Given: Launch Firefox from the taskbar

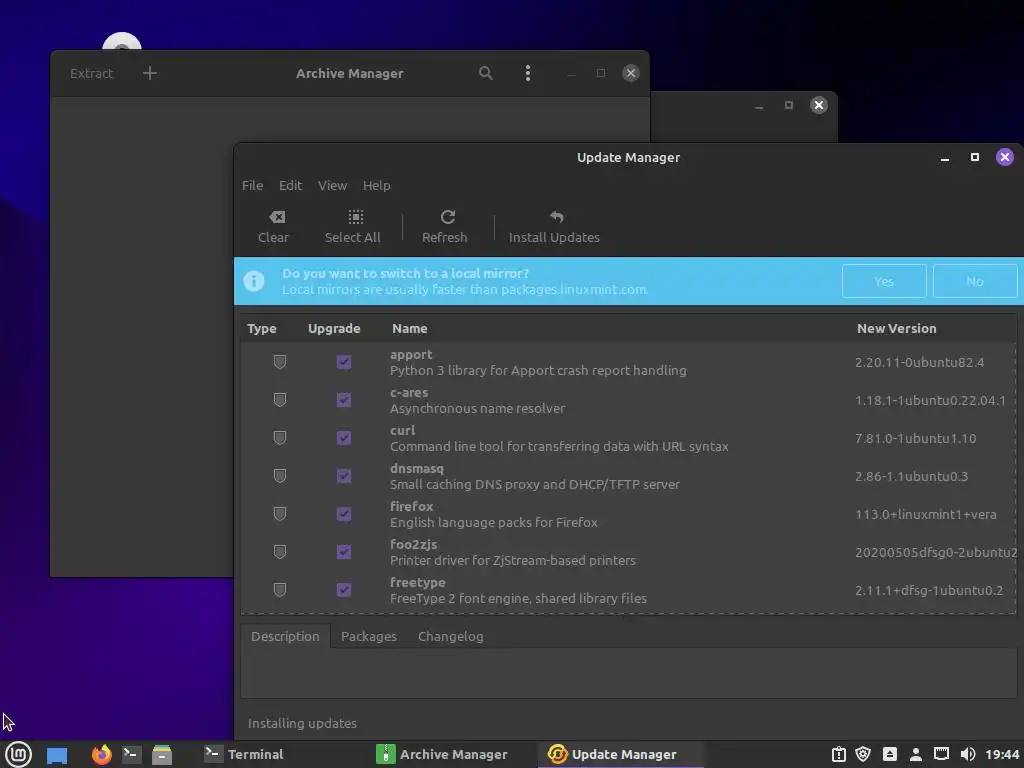Looking at the screenshot, I should pos(101,754).
